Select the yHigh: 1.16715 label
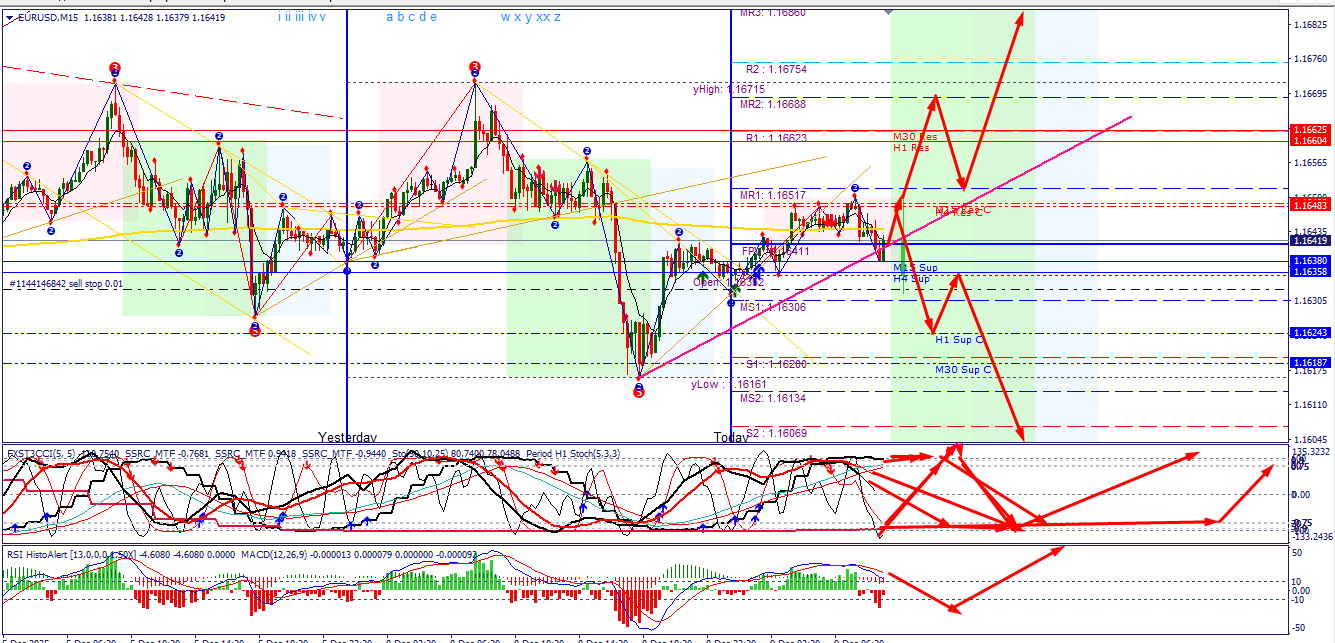1335x643 pixels. click(728, 89)
